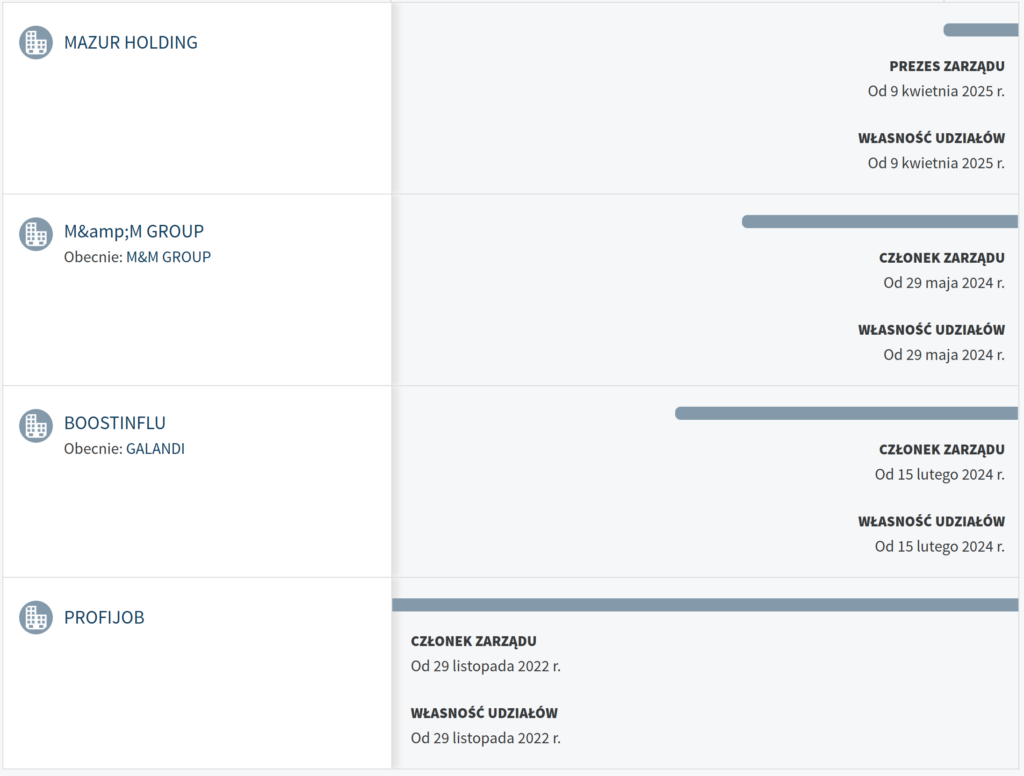
Task: Click the BOOSTINFLU company building icon
Action: coord(36,425)
